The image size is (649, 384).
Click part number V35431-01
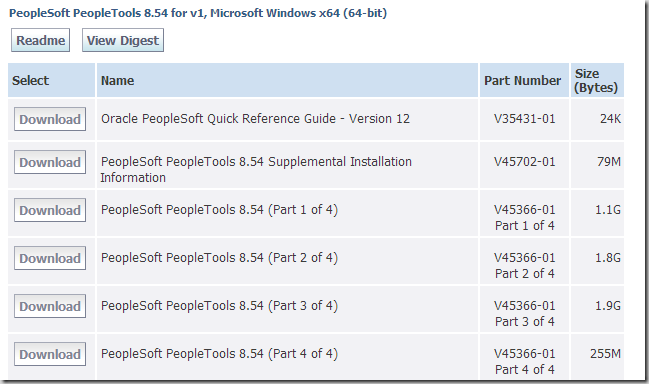(x=524, y=119)
